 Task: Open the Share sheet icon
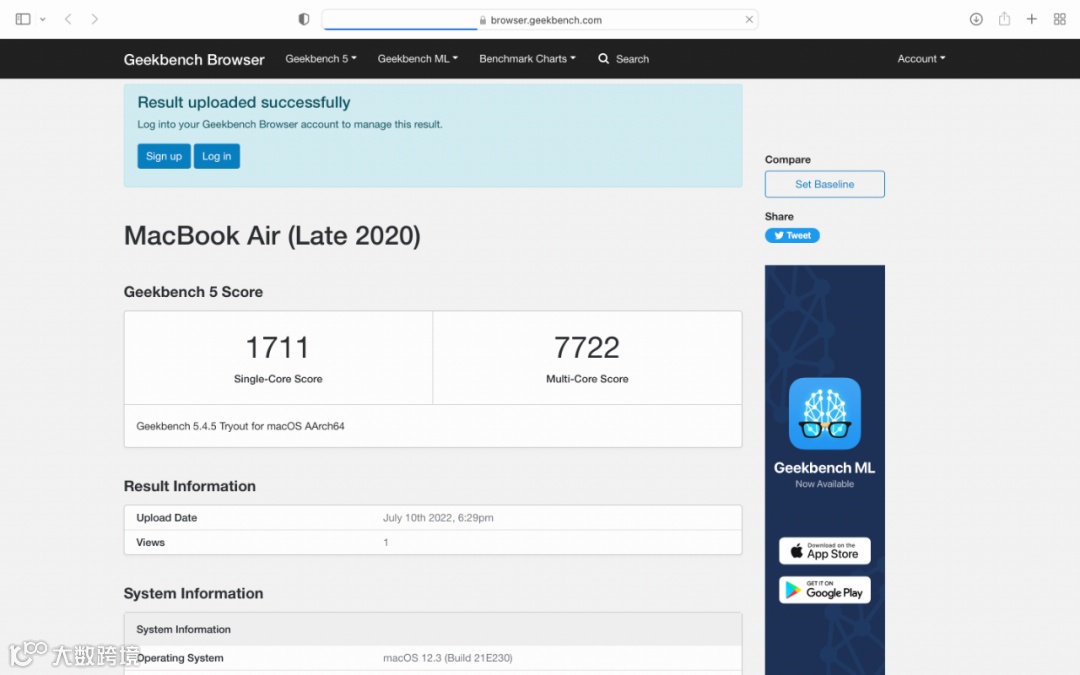click(1004, 19)
